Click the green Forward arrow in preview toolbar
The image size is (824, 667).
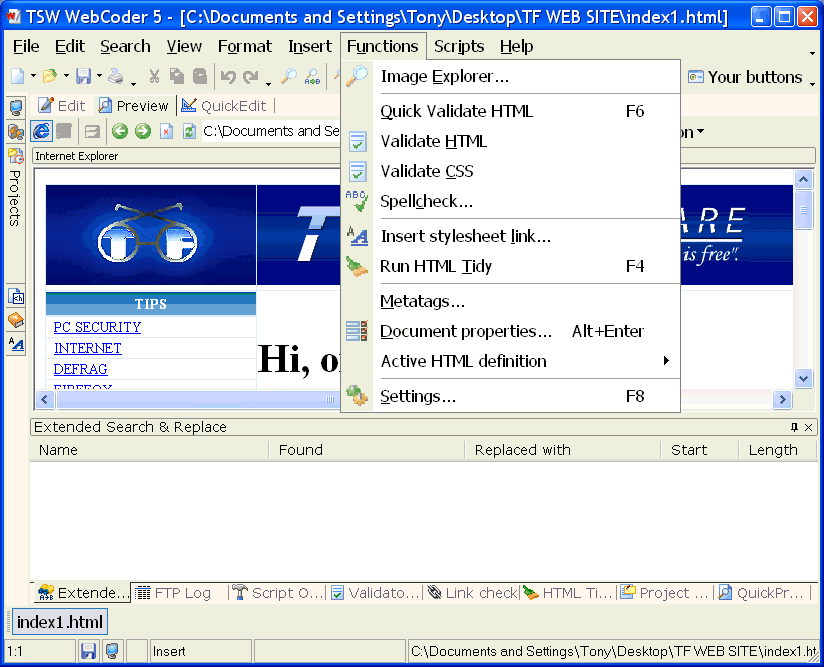[142, 131]
